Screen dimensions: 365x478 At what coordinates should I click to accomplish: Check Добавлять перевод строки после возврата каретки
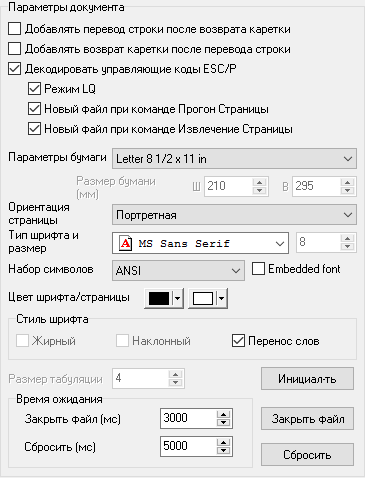[x=15, y=29]
